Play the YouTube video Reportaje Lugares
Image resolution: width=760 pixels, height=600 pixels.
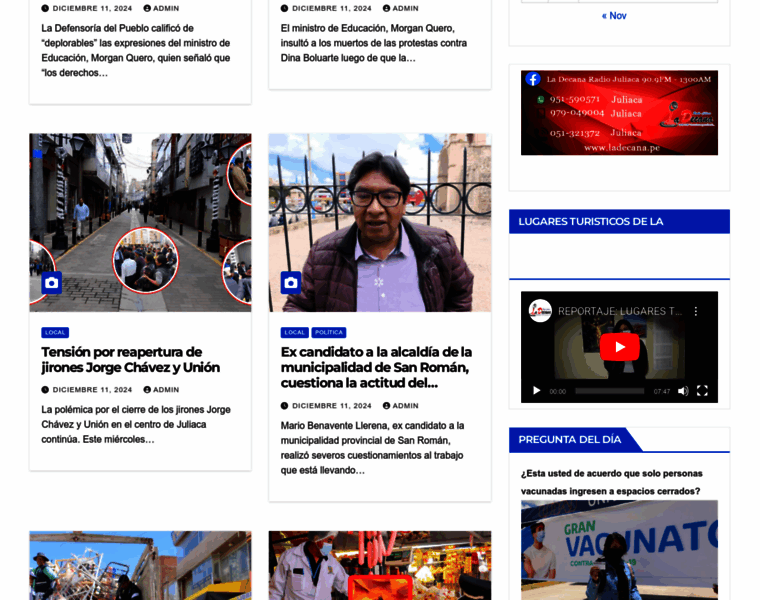[619, 347]
